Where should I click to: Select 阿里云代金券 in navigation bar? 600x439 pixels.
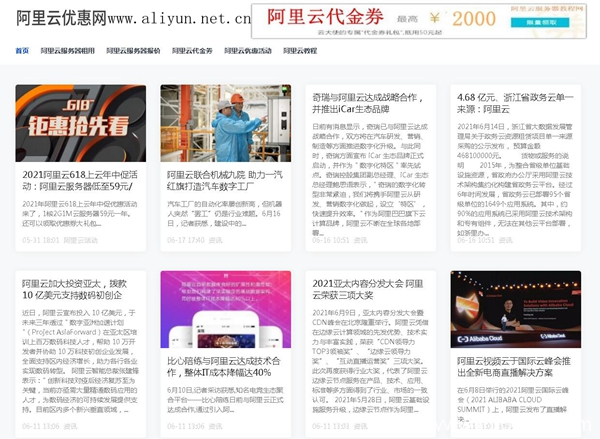click(192, 50)
